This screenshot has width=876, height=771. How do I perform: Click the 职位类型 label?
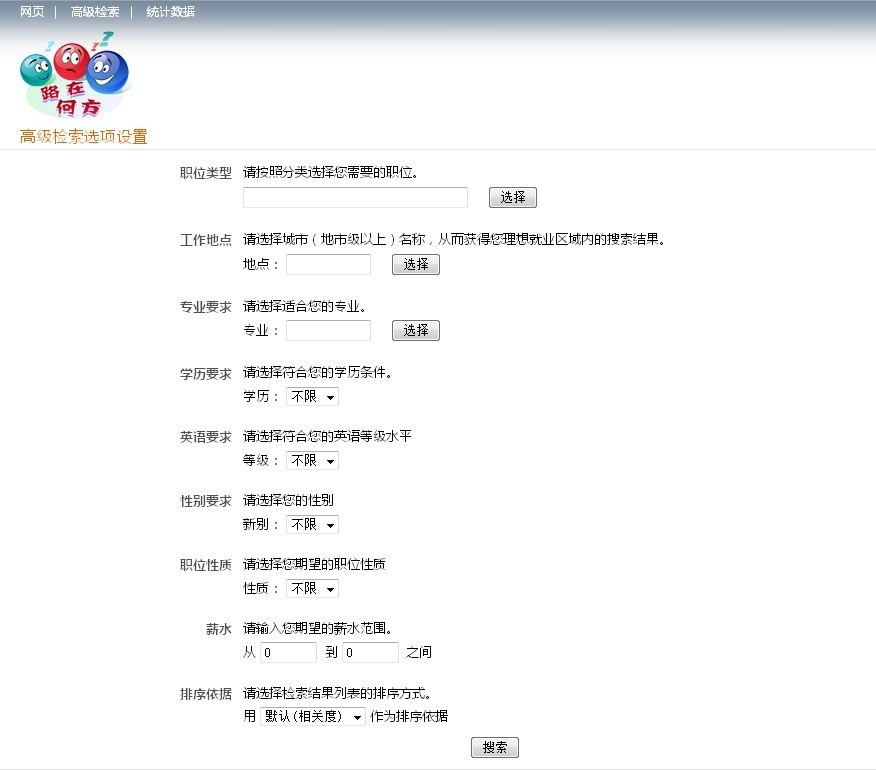tap(206, 173)
